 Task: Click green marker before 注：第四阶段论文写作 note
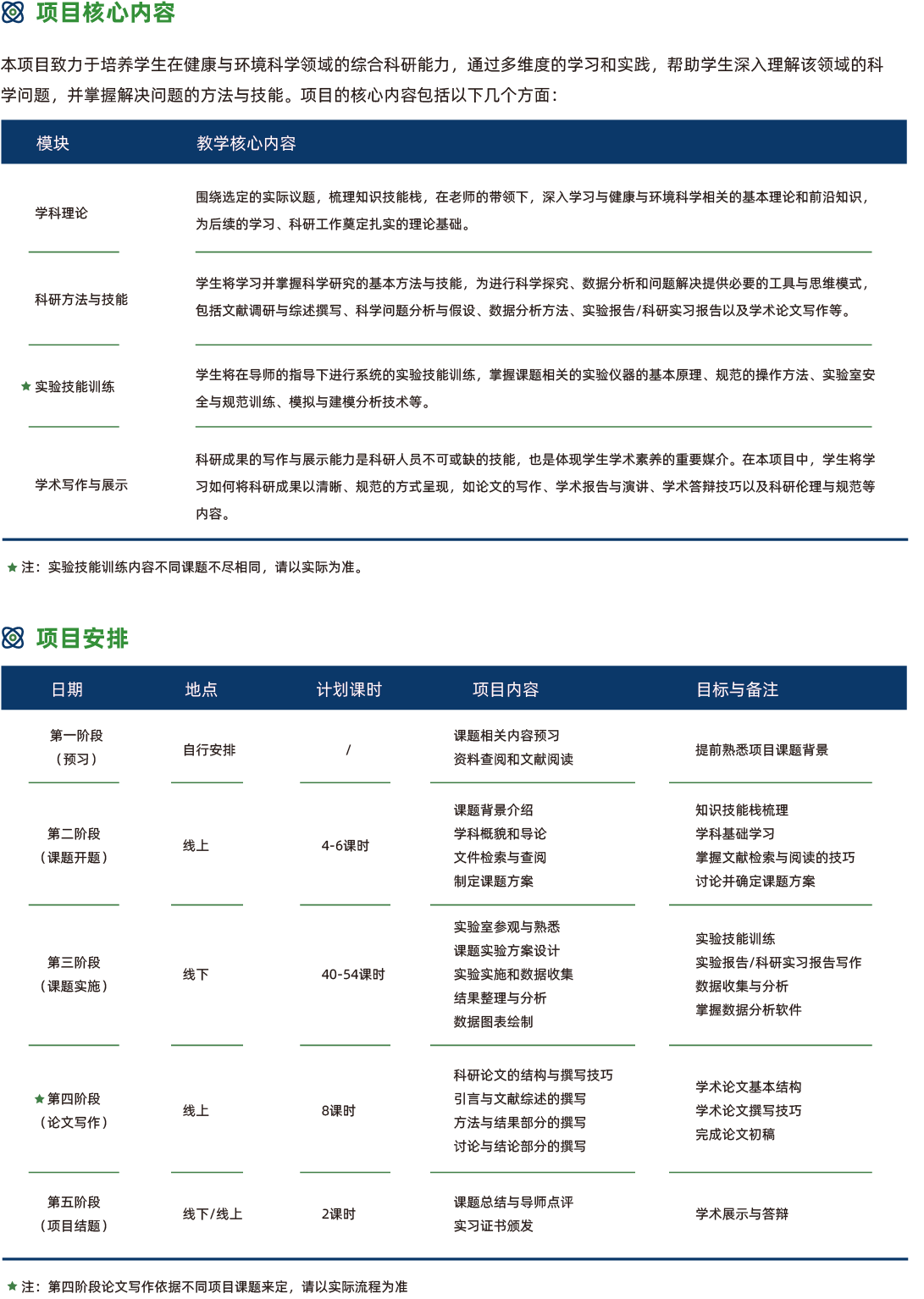point(12,1286)
